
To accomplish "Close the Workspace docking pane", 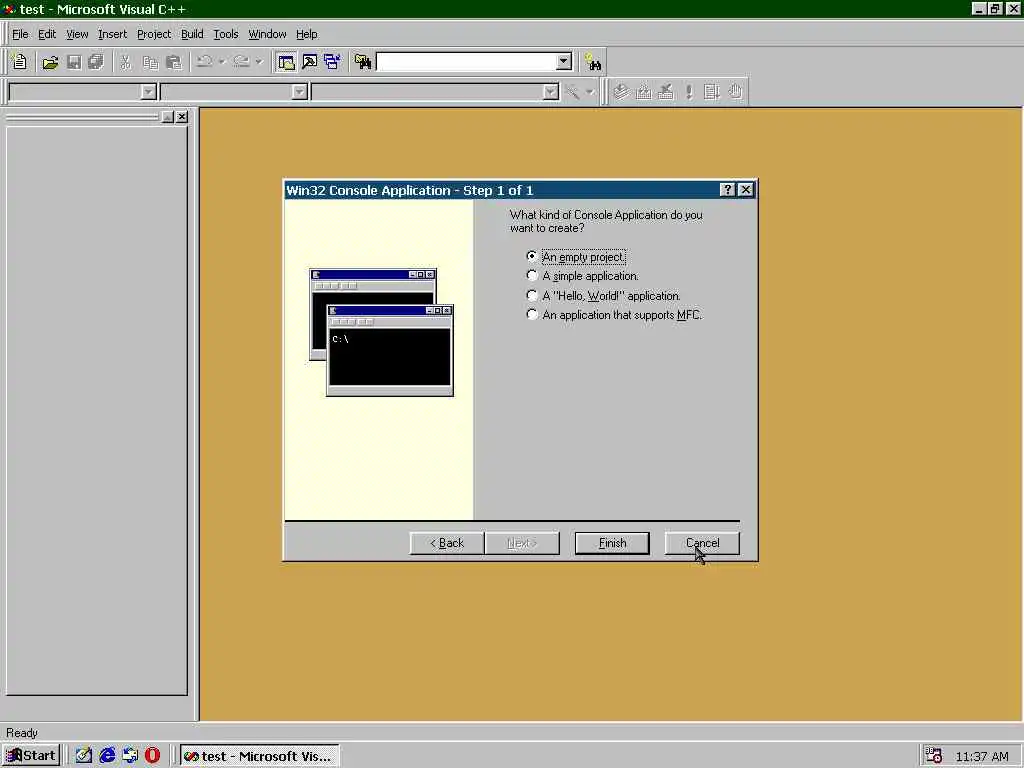I will click(x=182, y=116).
